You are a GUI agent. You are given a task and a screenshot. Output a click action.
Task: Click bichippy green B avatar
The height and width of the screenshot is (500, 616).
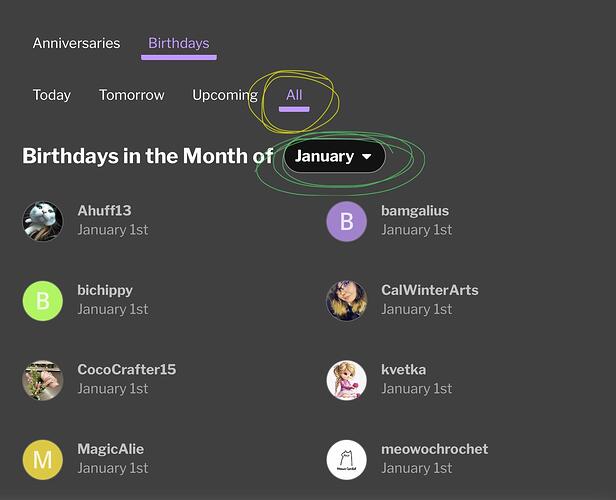coord(42,301)
